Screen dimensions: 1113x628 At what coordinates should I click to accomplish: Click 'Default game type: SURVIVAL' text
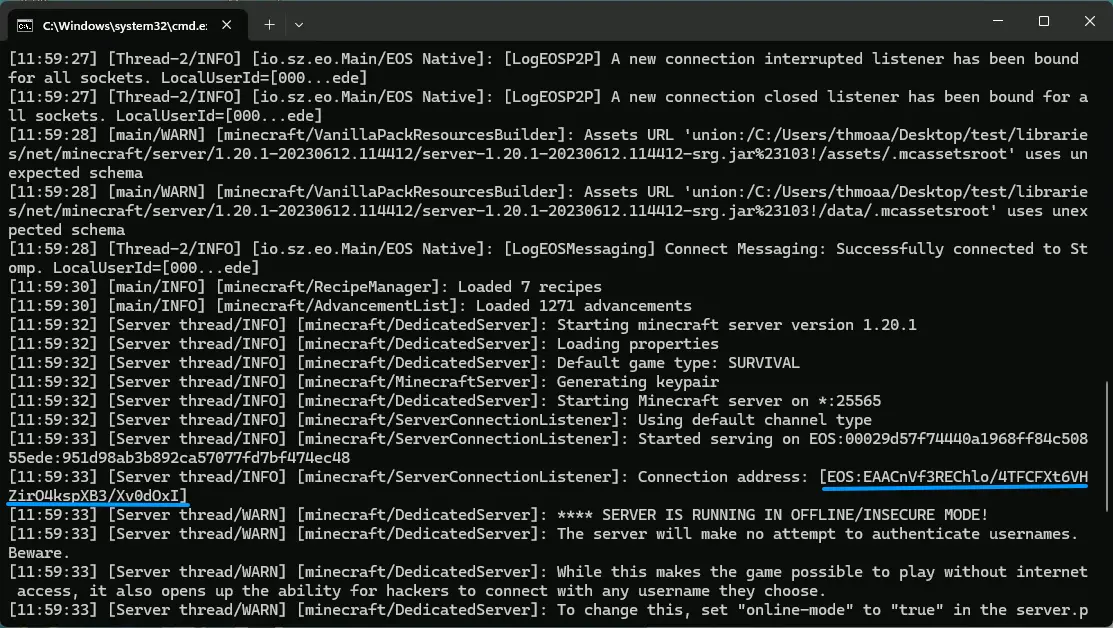click(678, 363)
